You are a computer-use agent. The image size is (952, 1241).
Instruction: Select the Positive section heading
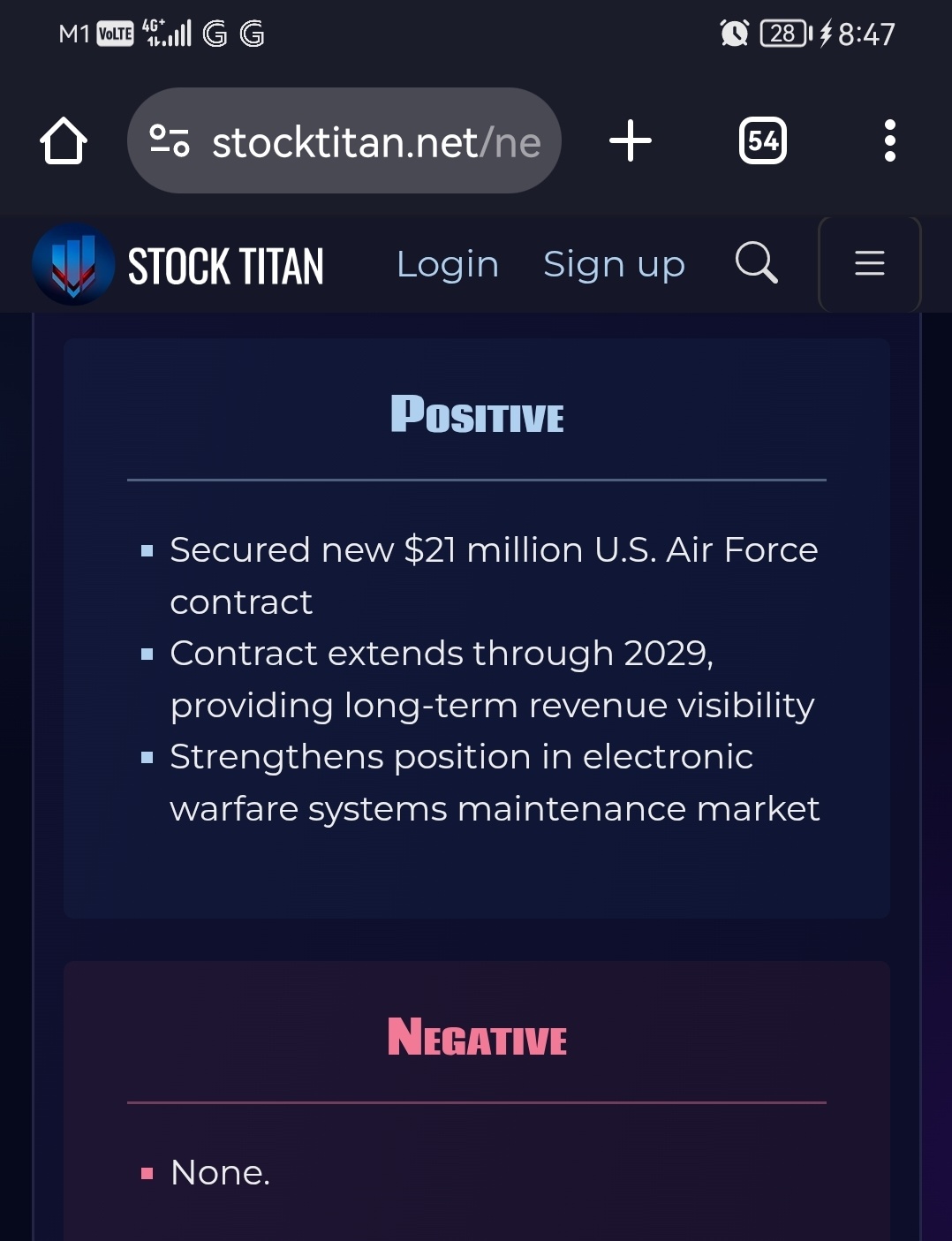coord(477,414)
